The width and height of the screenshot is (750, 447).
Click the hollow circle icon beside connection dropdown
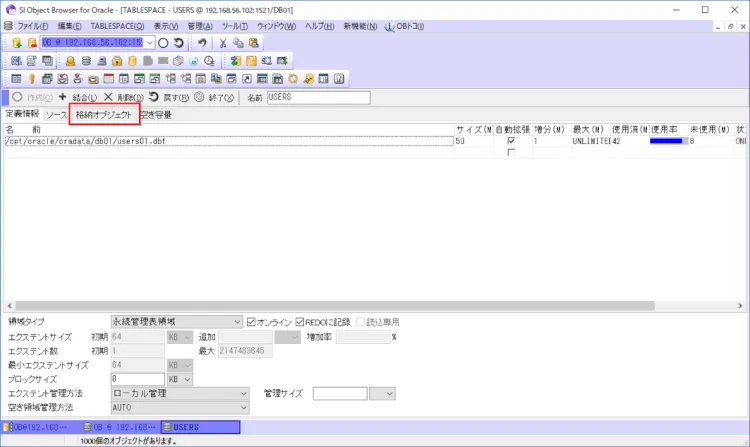163,43
